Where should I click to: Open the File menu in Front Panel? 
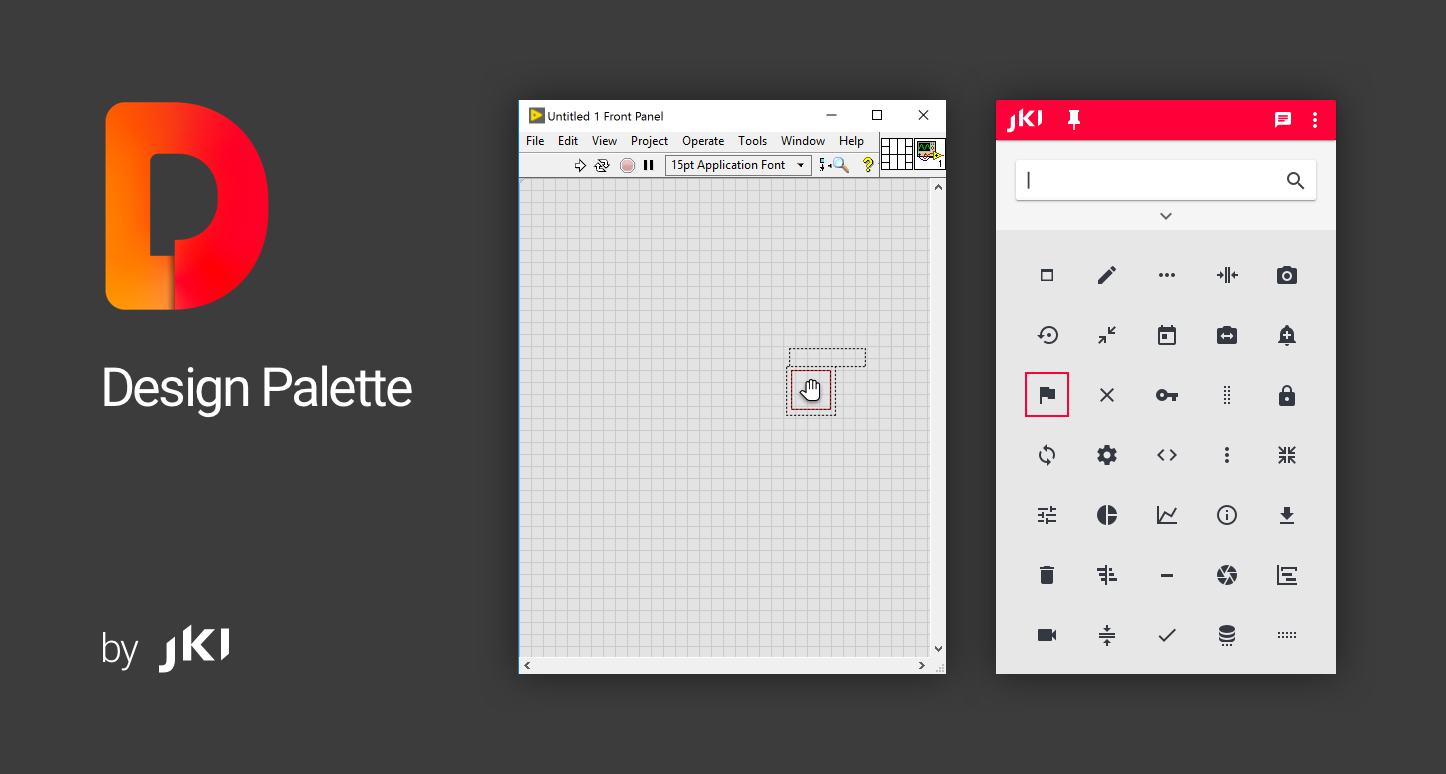(535, 141)
